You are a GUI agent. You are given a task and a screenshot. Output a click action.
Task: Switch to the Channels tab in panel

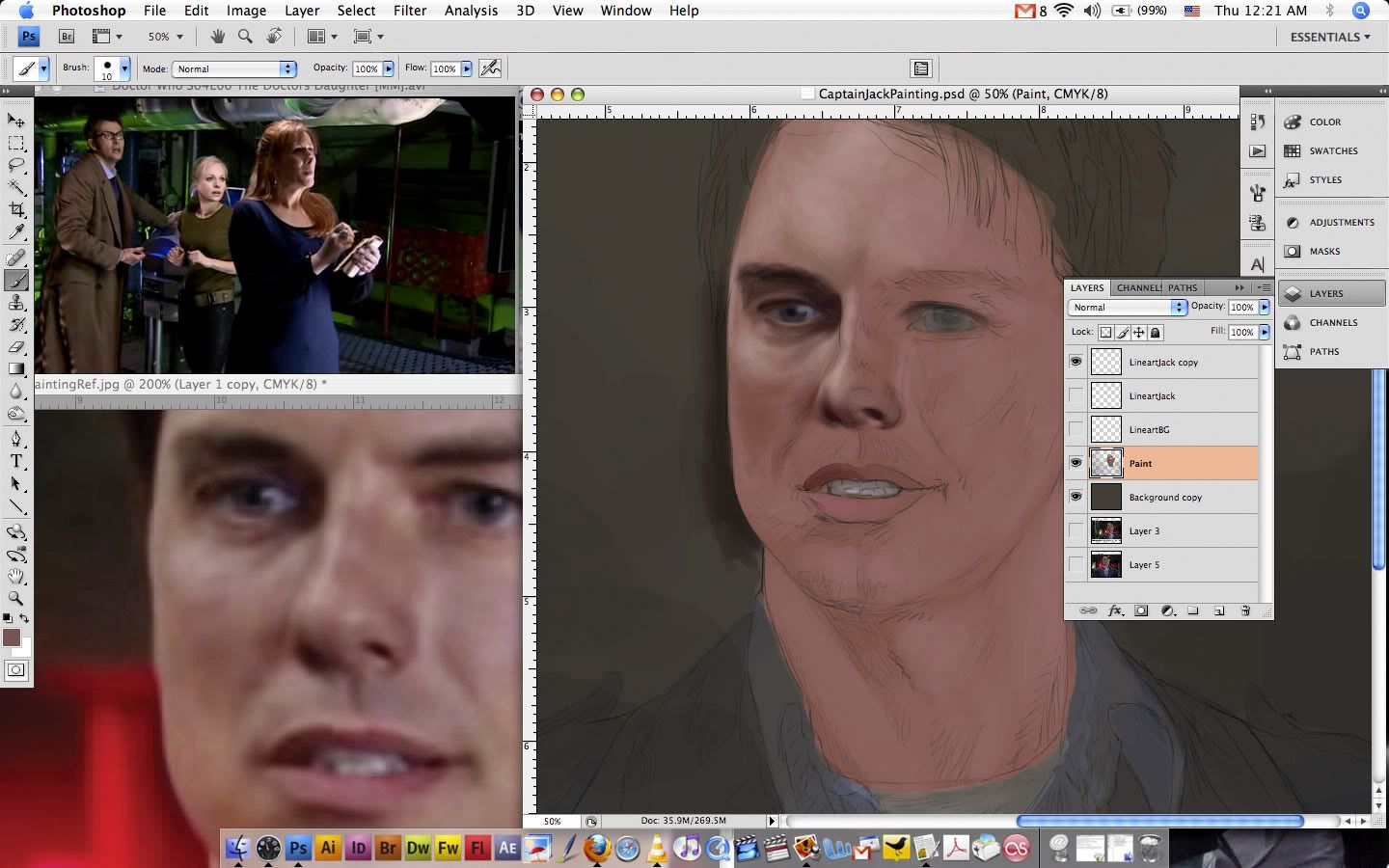point(1138,287)
